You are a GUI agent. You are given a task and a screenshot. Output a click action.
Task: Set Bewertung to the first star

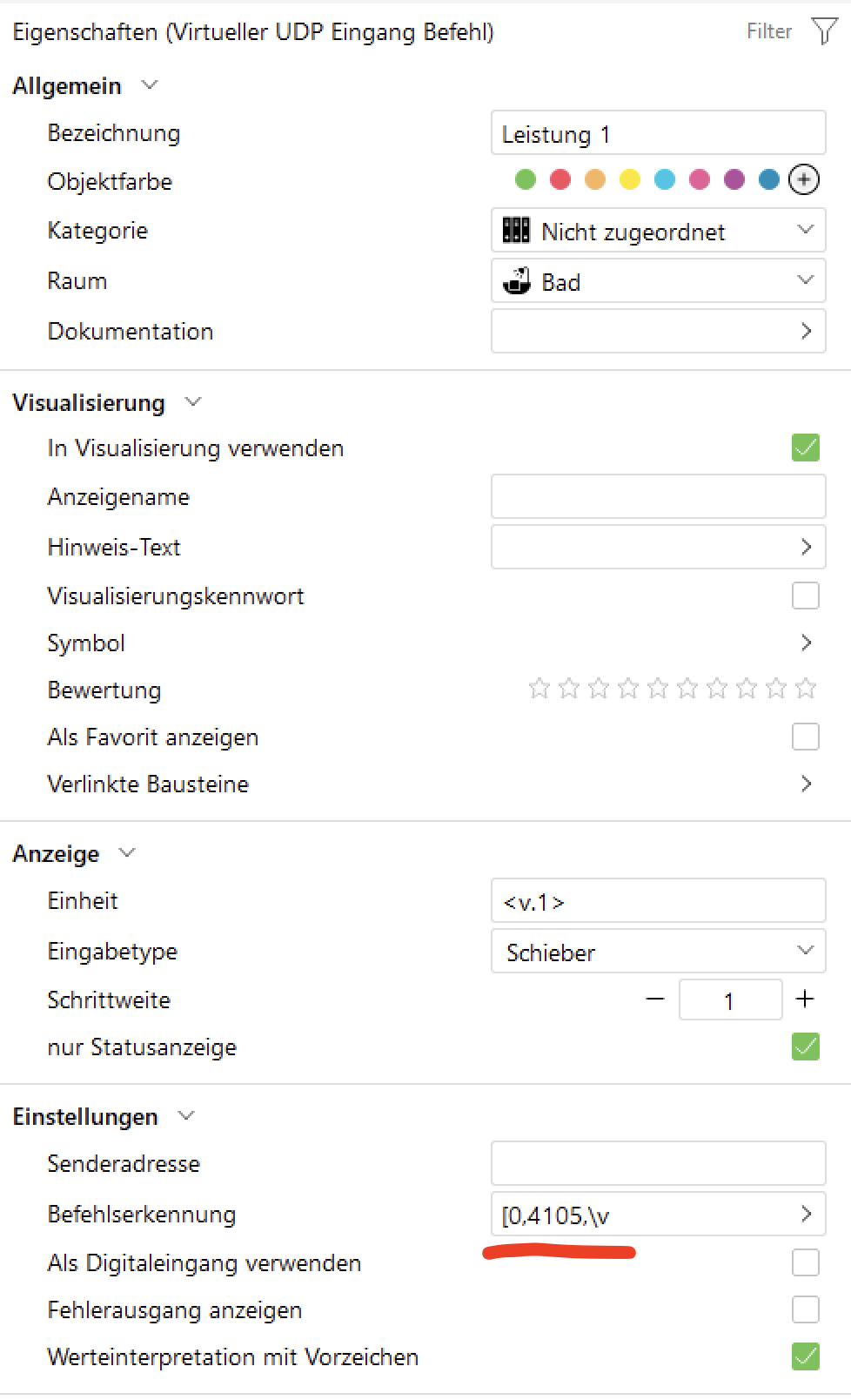(x=539, y=690)
